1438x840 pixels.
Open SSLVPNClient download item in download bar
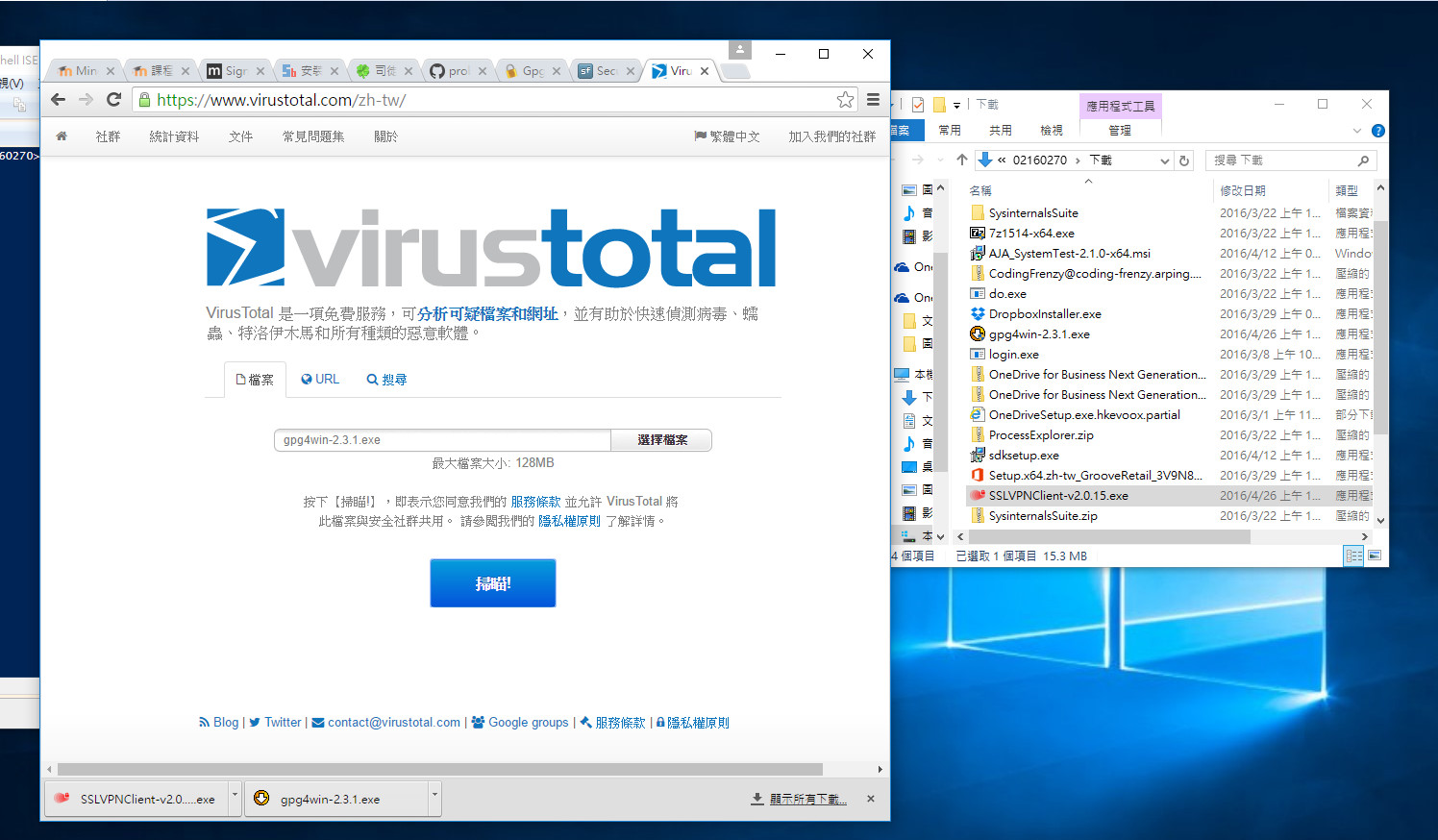(136, 799)
